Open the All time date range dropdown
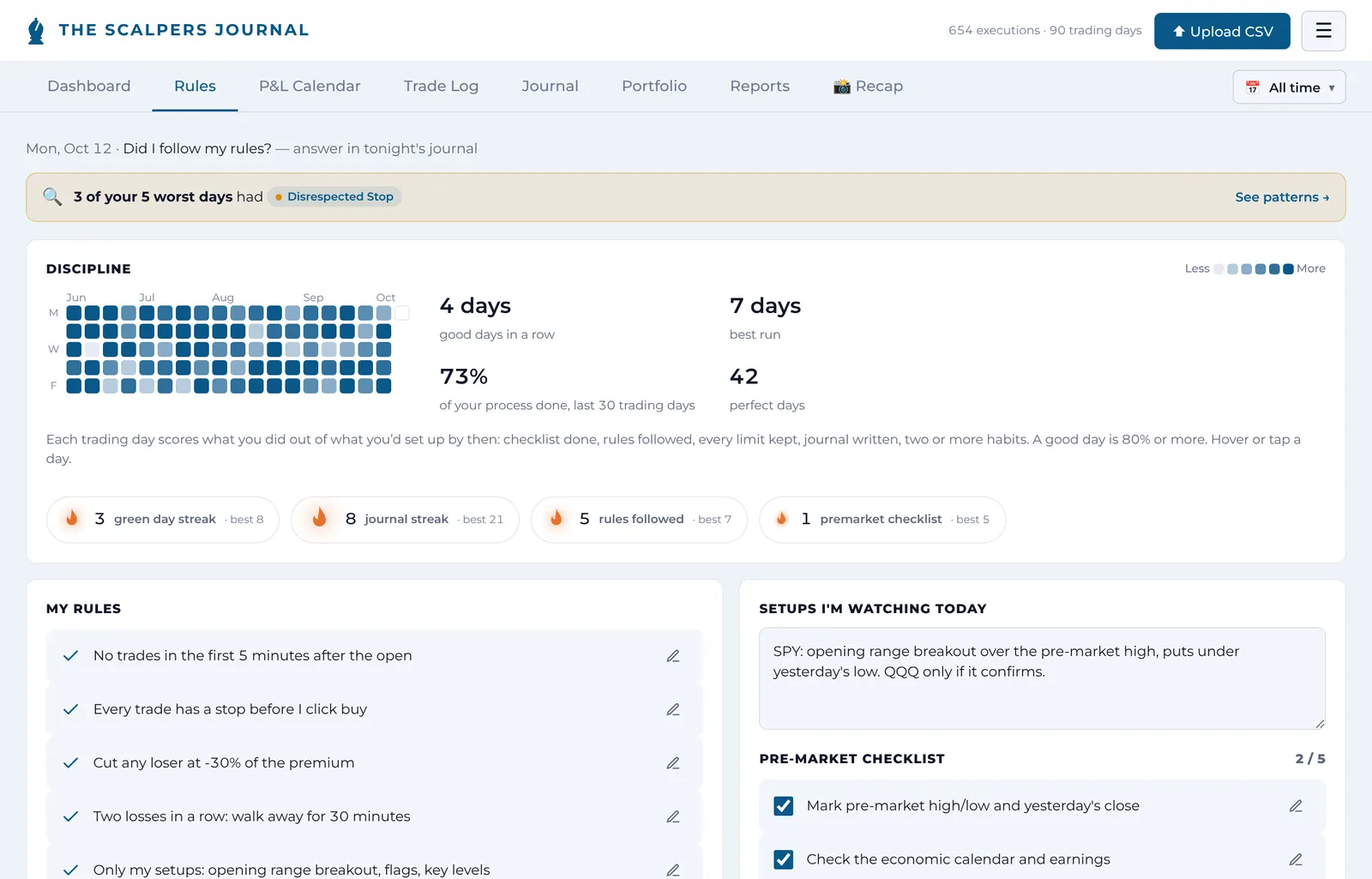This screenshot has width=1372, height=879. [1289, 87]
